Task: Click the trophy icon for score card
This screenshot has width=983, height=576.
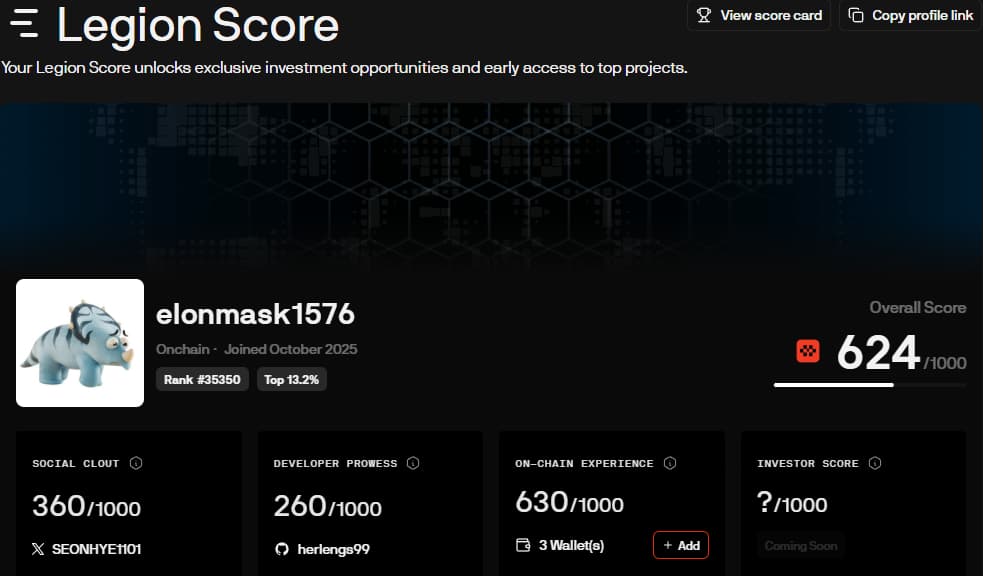Action: coord(704,15)
